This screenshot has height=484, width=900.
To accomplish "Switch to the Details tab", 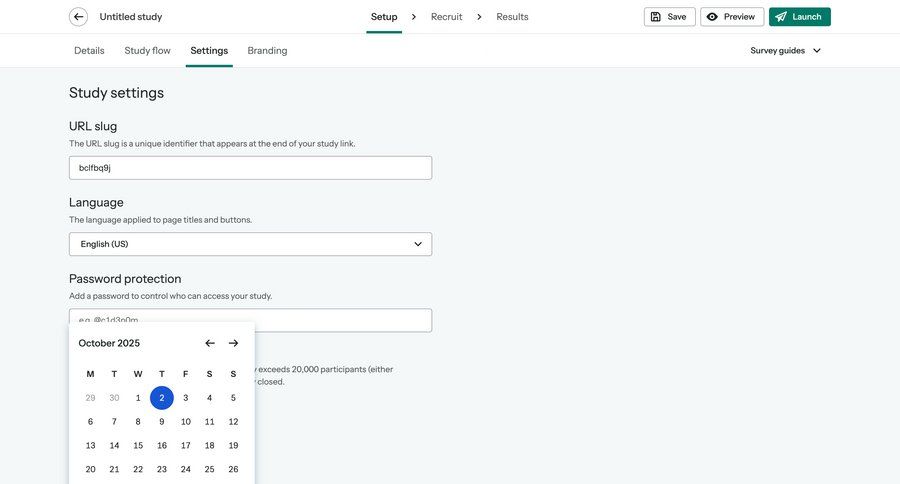I will (x=89, y=50).
